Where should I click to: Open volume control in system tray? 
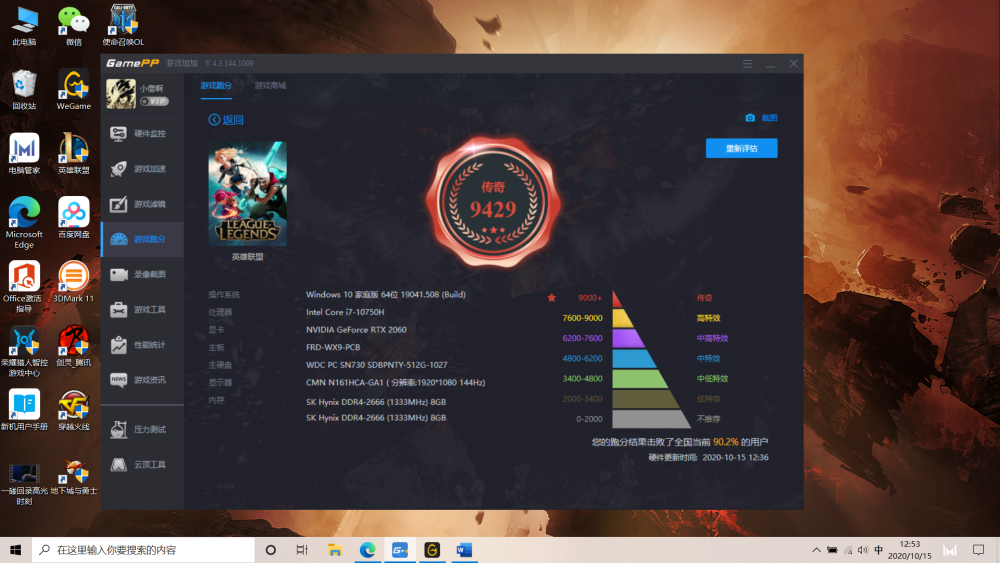pyautogui.click(x=863, y=550)
